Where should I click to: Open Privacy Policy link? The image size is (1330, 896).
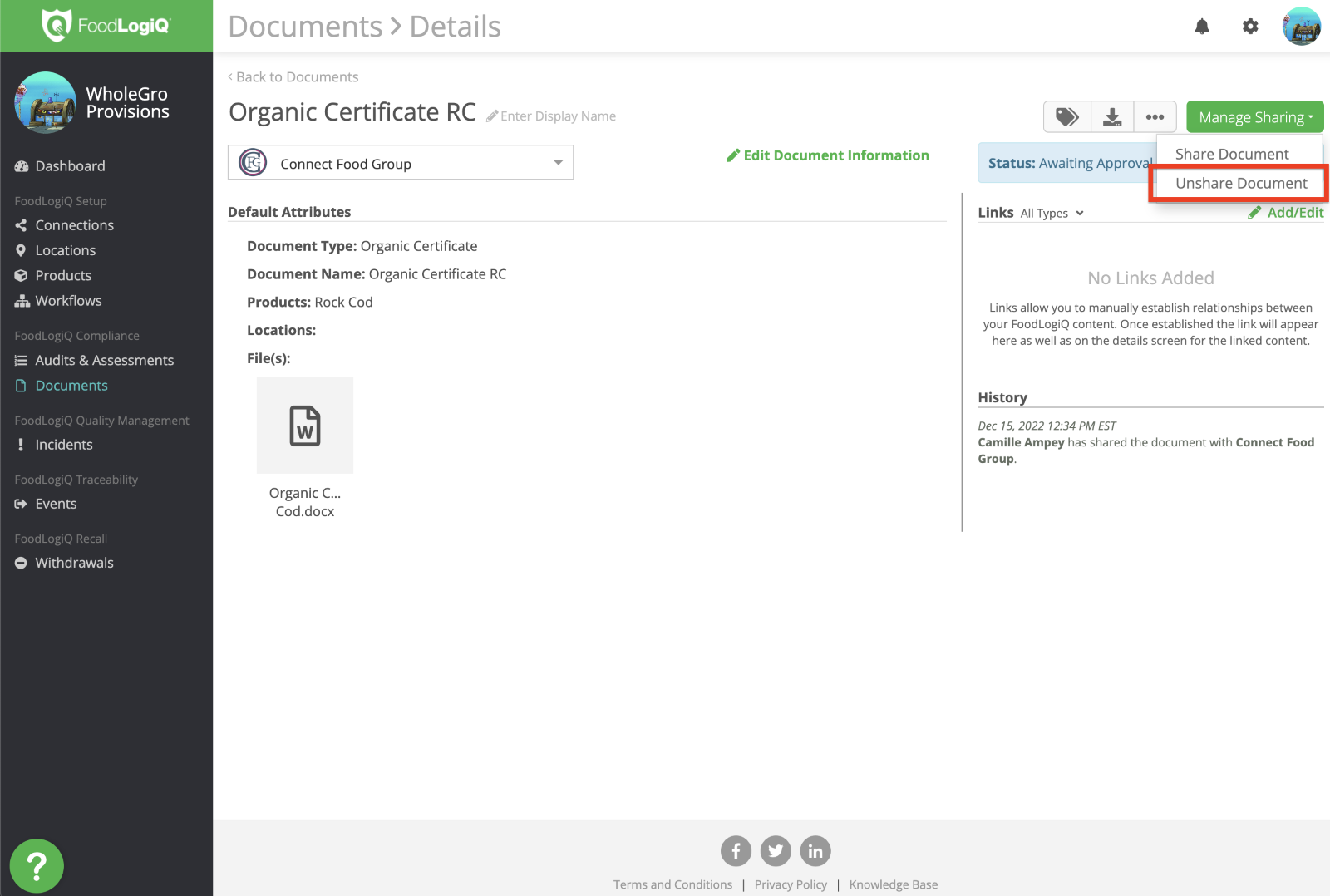(x=791, y=884)
